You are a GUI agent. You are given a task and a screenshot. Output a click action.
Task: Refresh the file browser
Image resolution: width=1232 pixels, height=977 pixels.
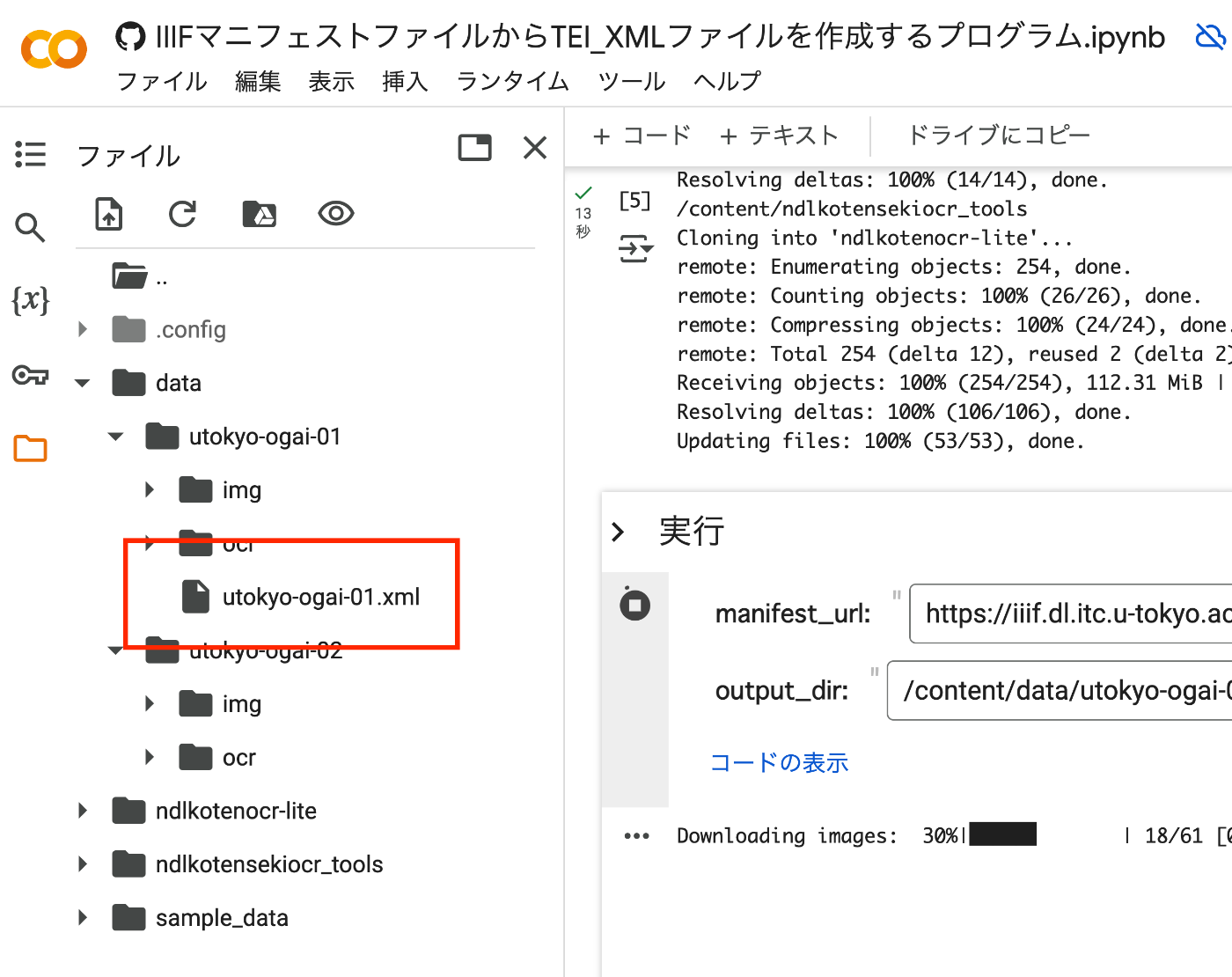[181, 214]
